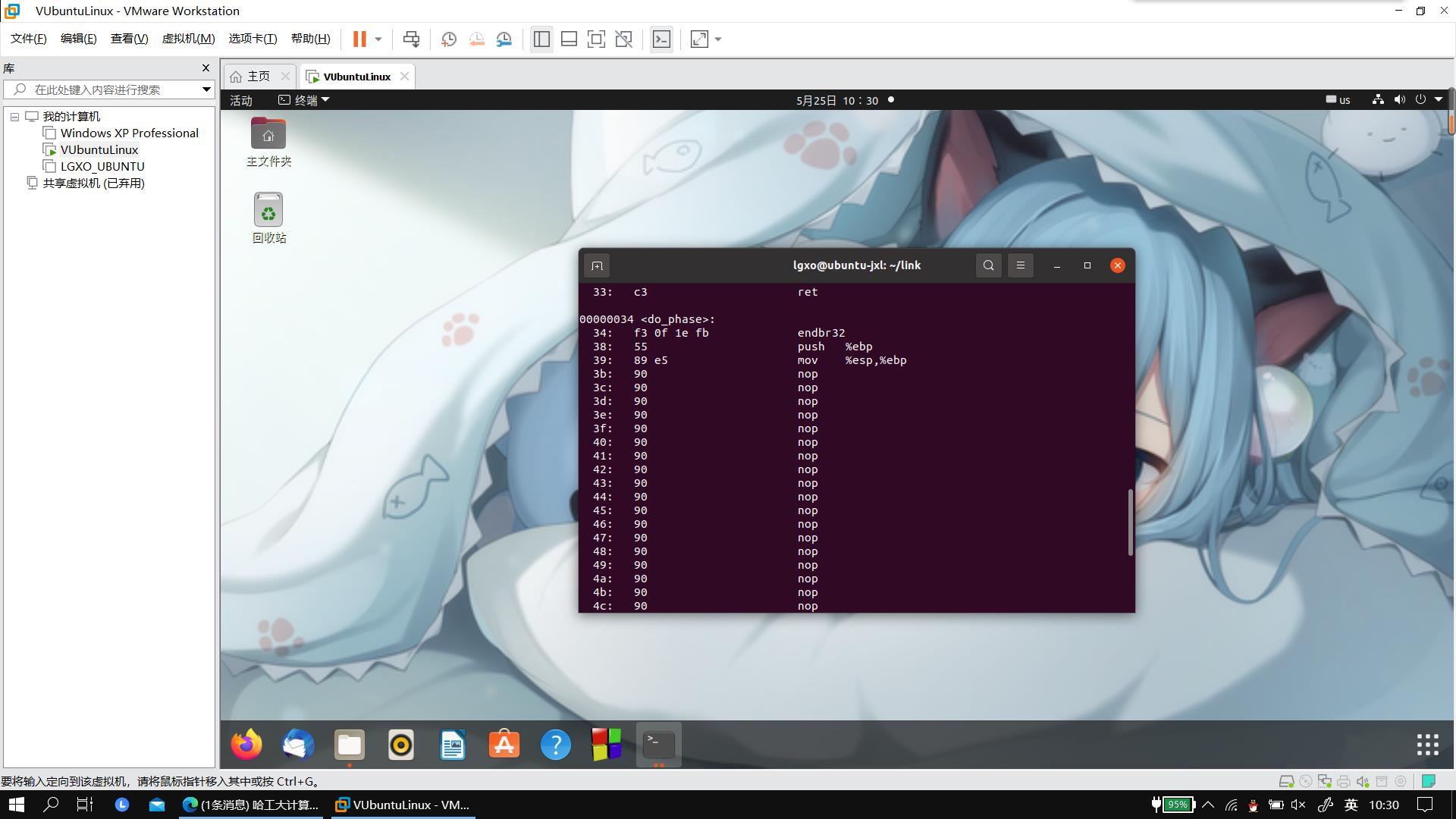
Task: Open stretch display dropdown arrow
Action: (x=718, y=39)
